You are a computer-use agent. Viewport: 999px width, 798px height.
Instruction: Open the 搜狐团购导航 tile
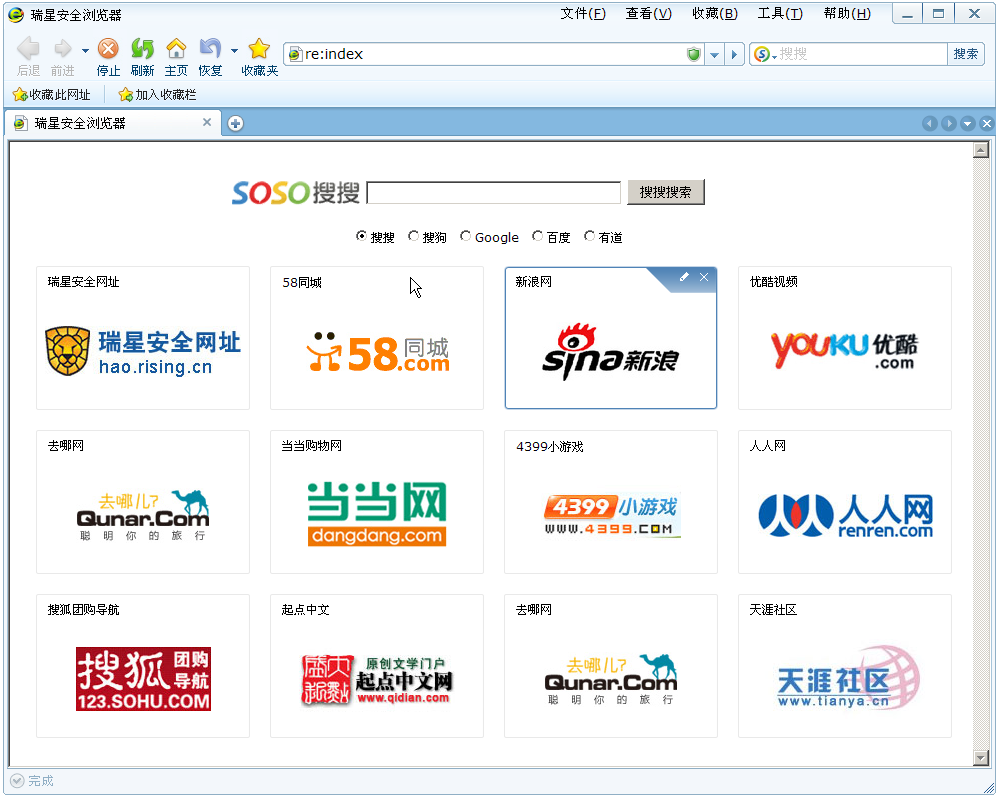(x=143, y=666)
